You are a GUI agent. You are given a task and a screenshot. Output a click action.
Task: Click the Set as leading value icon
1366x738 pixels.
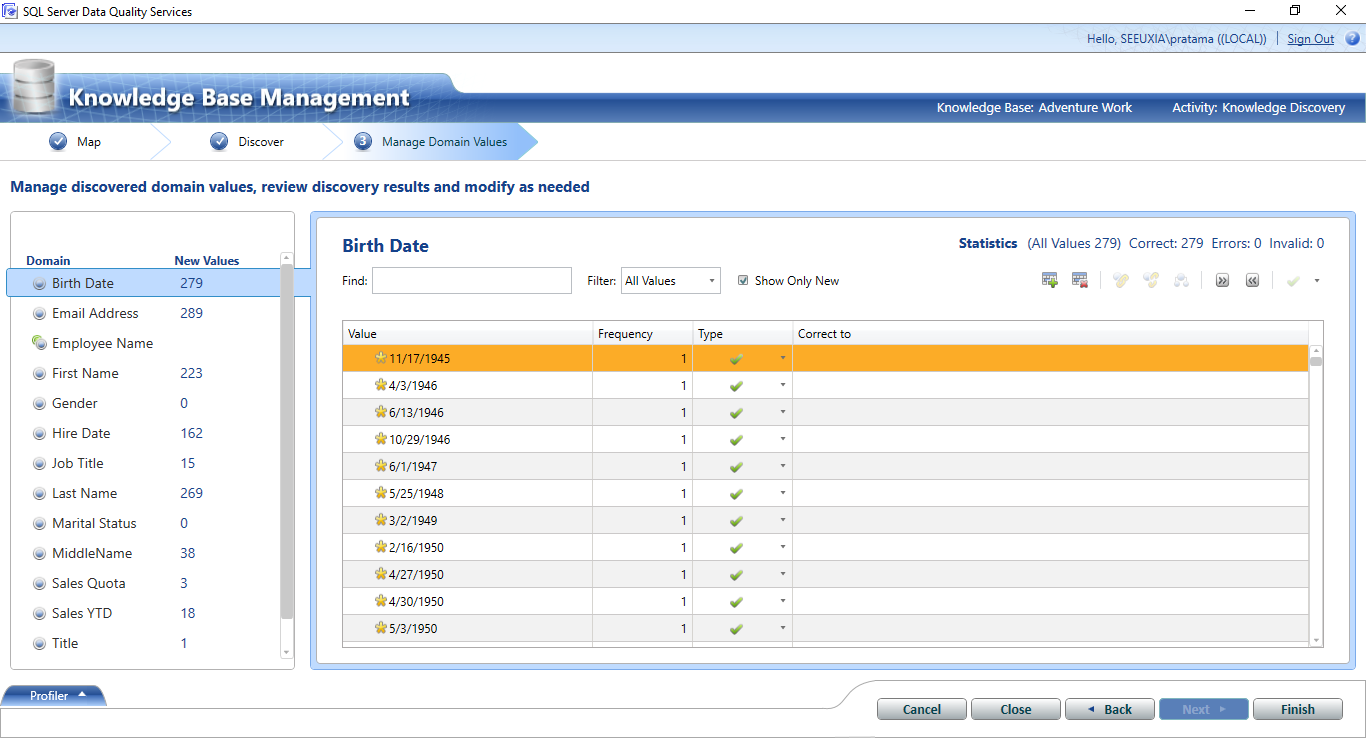[x=1181, y=281]
